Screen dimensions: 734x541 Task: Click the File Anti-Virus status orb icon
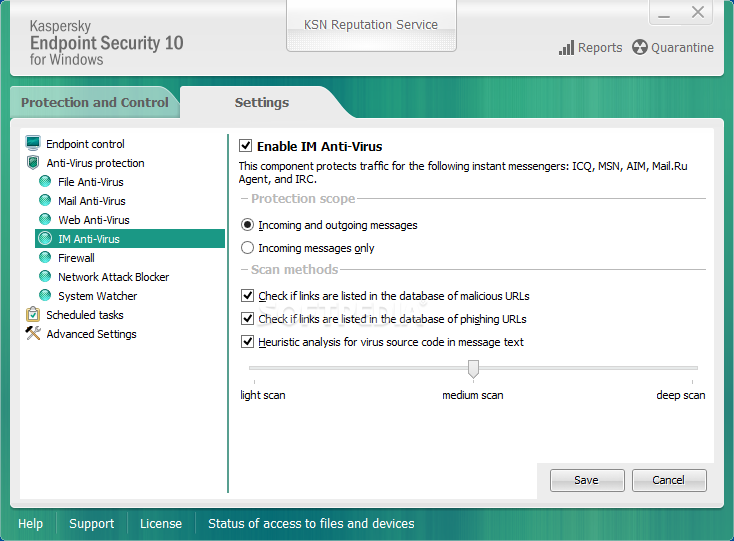[x=45, y=182]
